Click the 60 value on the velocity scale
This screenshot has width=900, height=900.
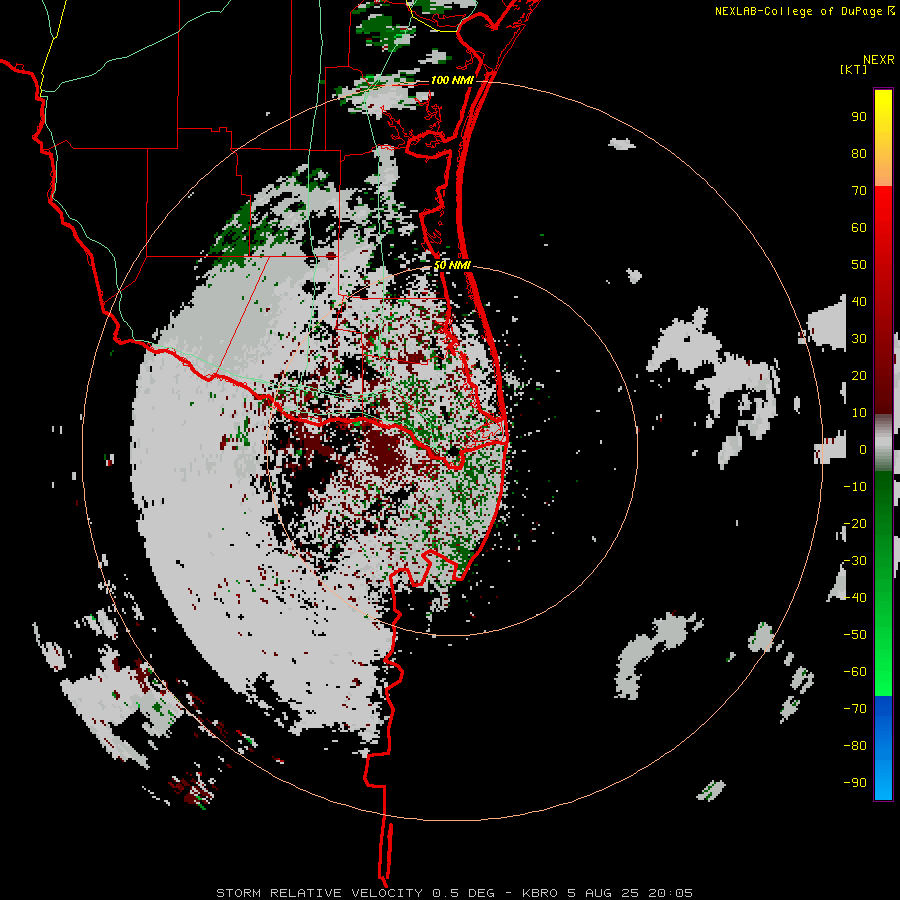[859, 228]
